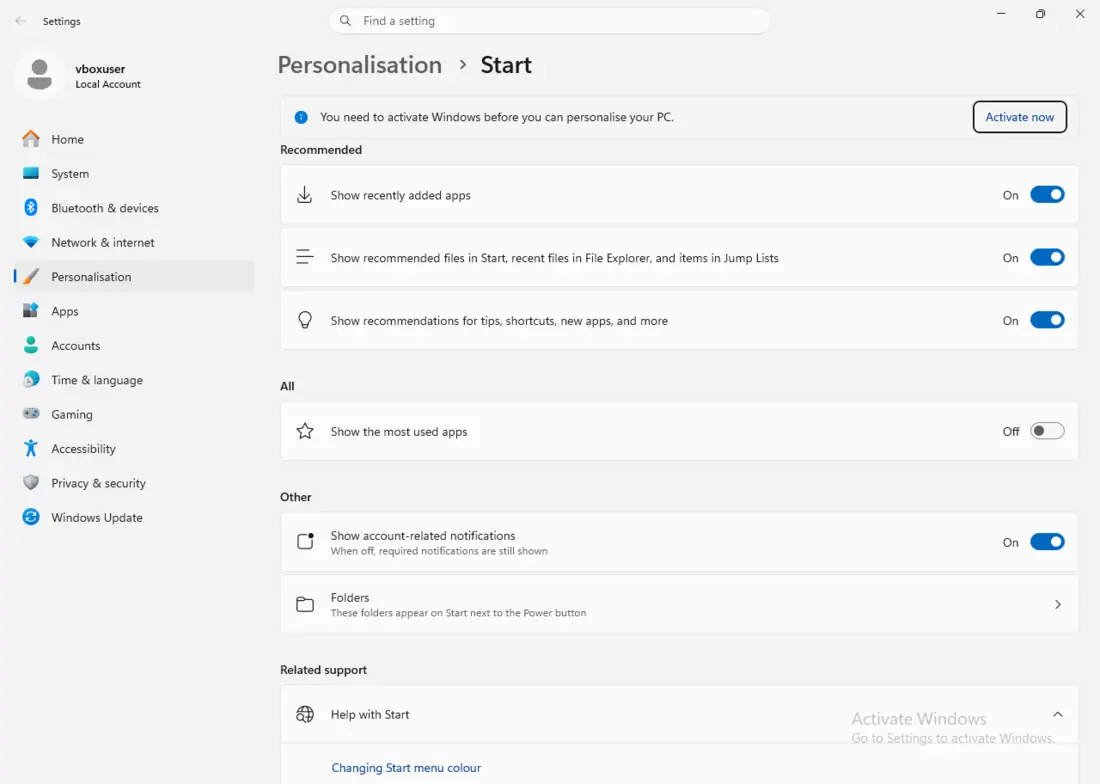1100x784 pixels.
Task: Select the Apps label in sidebar
Action: 65,311
